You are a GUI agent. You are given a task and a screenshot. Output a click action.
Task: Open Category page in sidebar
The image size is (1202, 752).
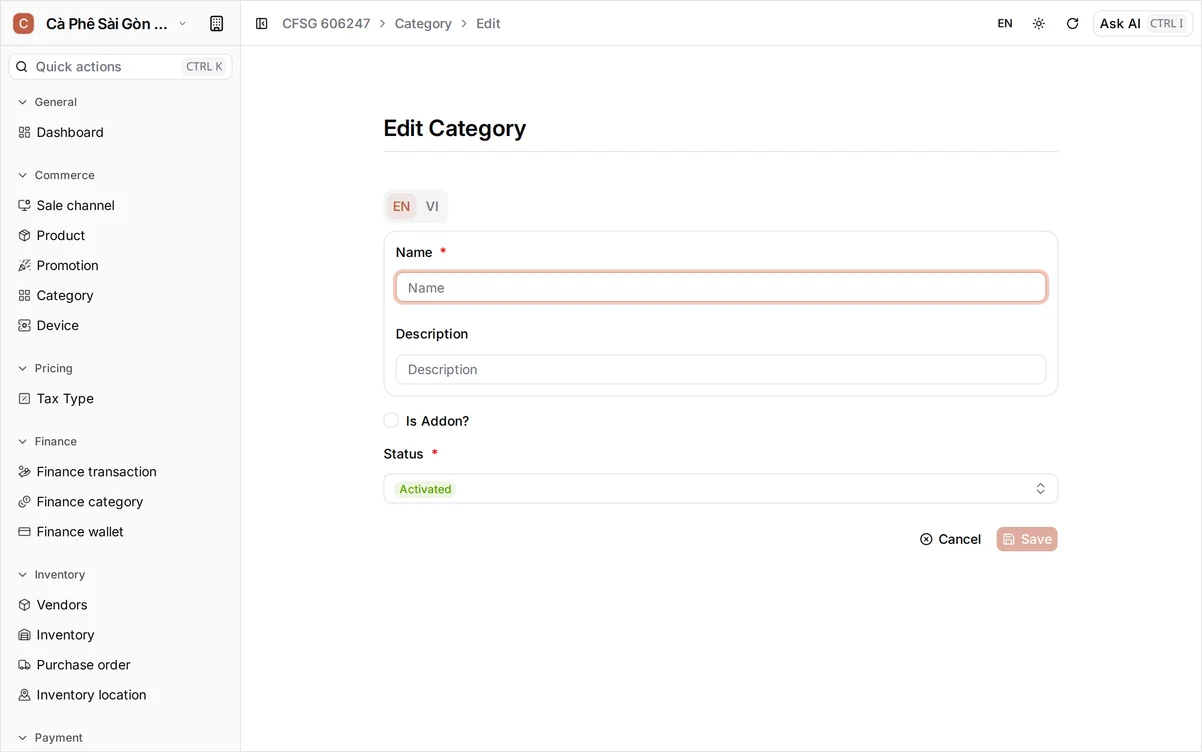point(65,295)
